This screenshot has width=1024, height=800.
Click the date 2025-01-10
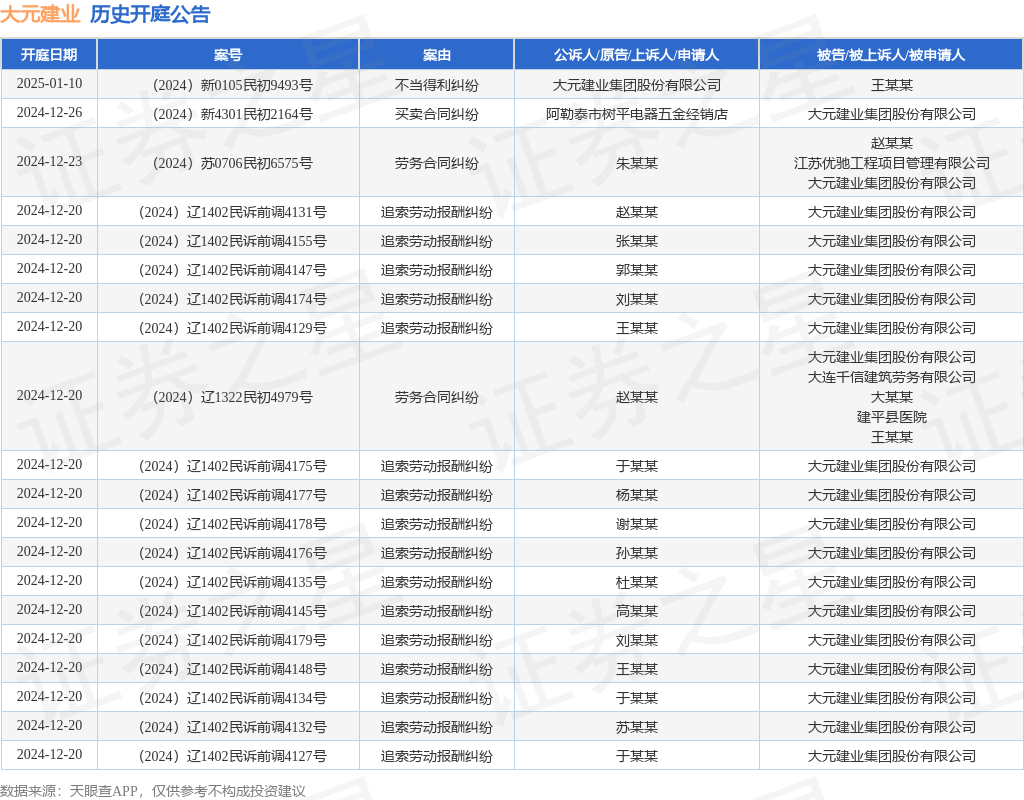click(x=49, y=84)
